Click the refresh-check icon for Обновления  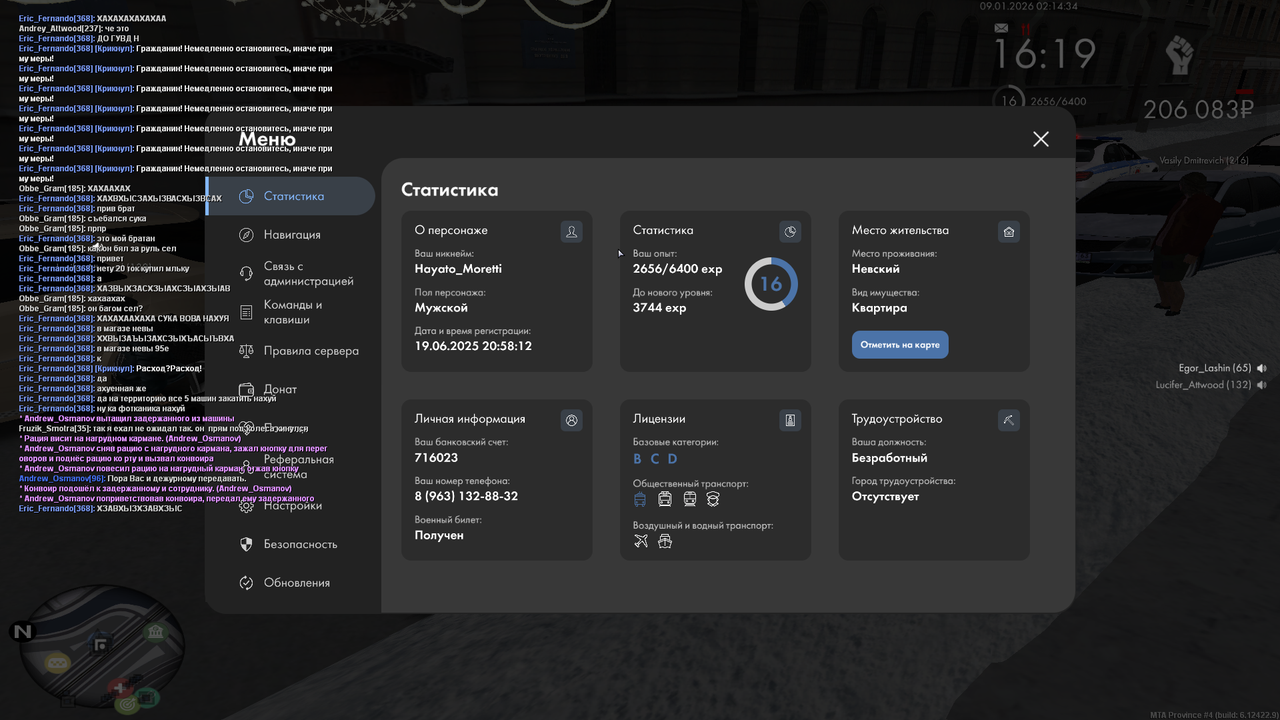[246, 583]
